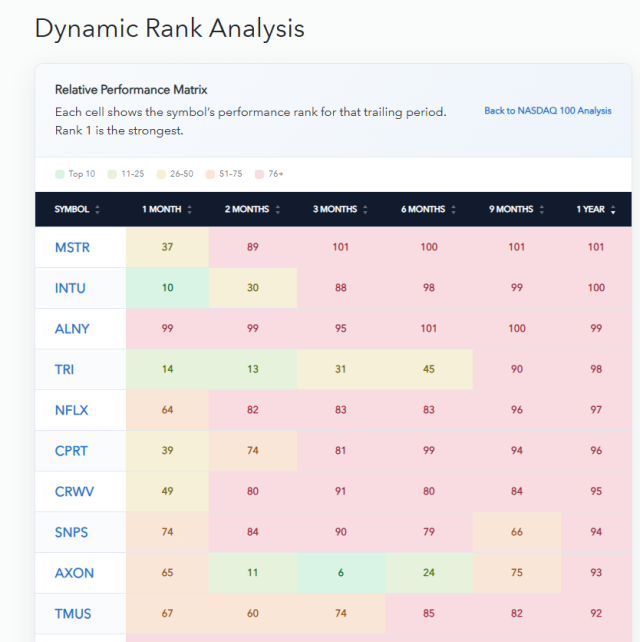This screenshot has height=642, width=640.
Task: Select the ALNY ticker link
Action: tap(72, 329)
